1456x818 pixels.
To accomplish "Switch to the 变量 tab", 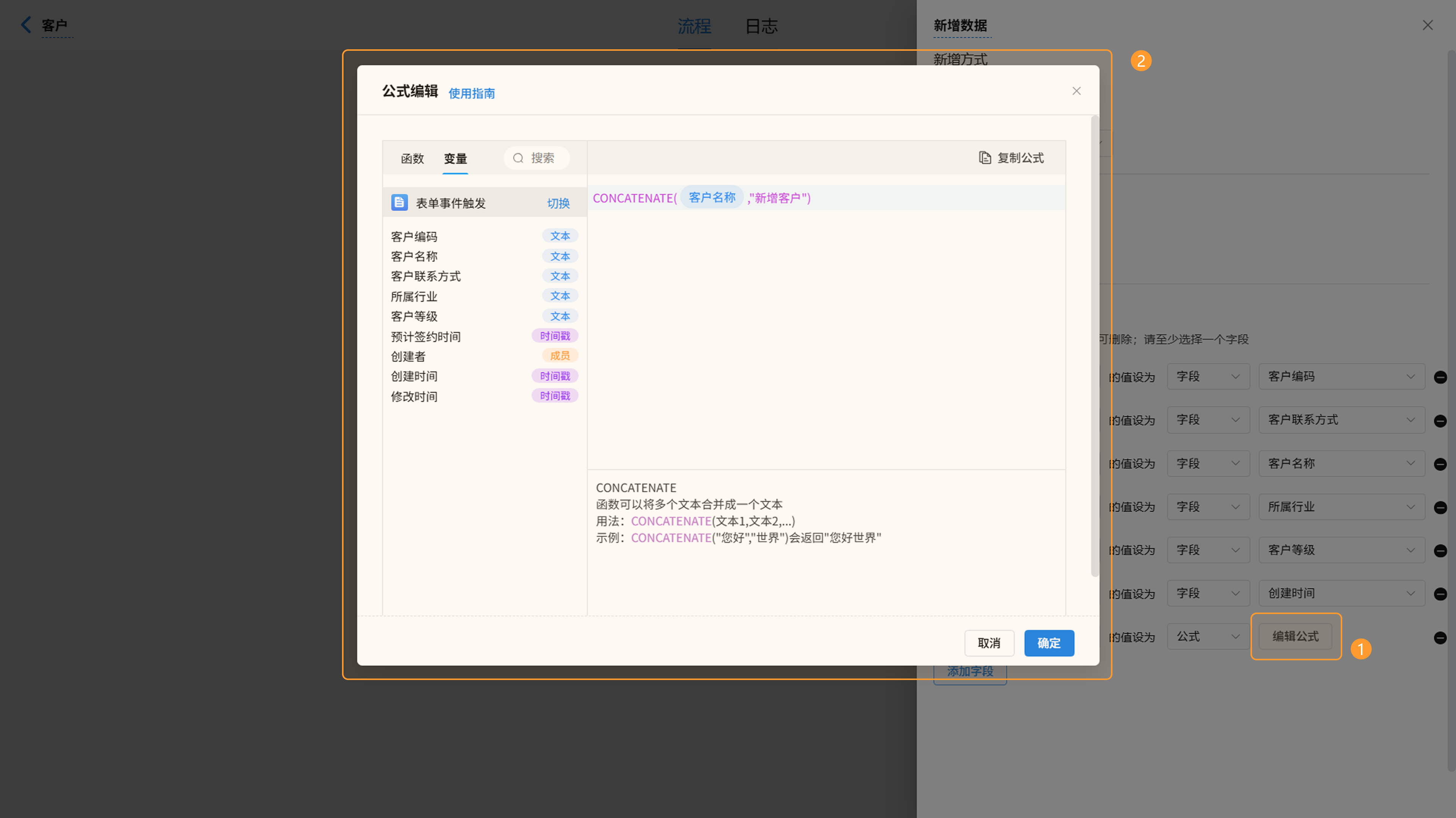I will pyautogui.click(x=455, y=158).
